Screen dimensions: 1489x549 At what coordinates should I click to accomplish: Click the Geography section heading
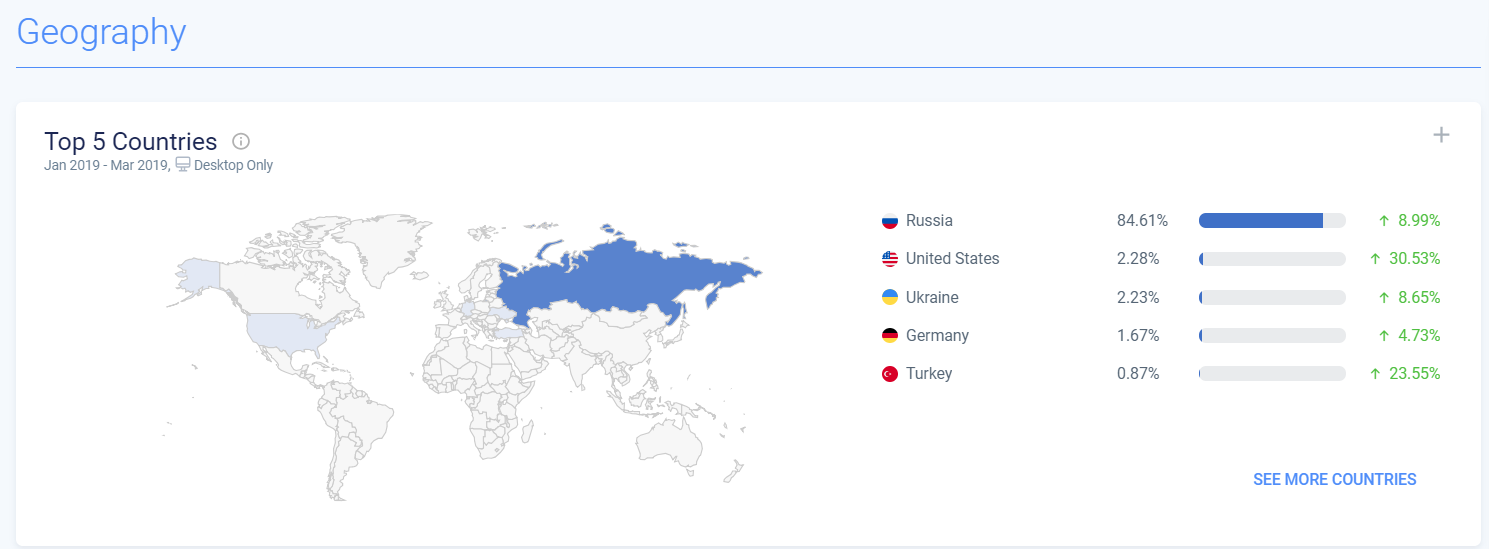coord(101,32)
